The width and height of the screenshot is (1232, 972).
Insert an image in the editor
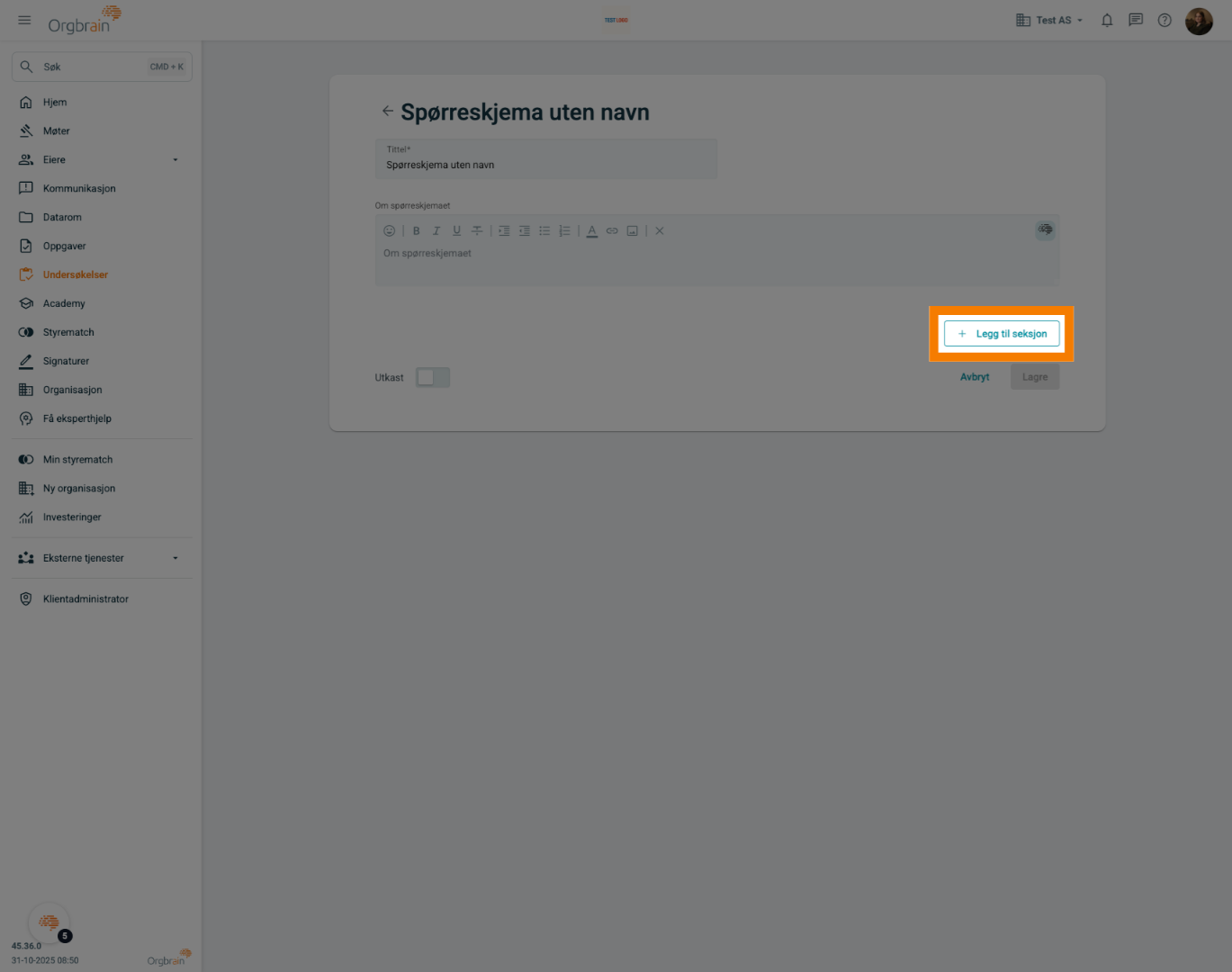point(633,231)
